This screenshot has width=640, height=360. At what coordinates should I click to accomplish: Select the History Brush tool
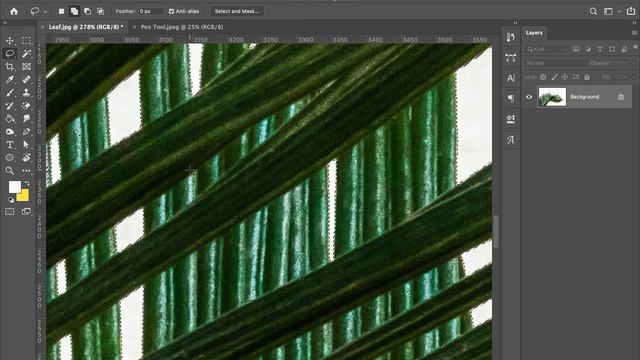coord(10,106)
